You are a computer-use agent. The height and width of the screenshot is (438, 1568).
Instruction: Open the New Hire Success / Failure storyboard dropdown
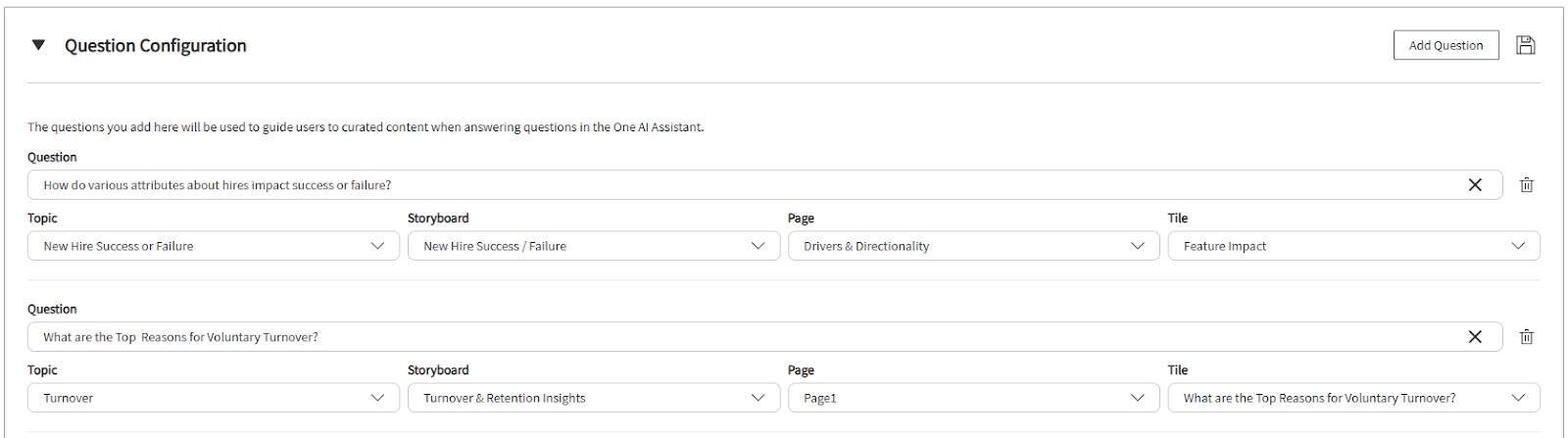[594, 246]
